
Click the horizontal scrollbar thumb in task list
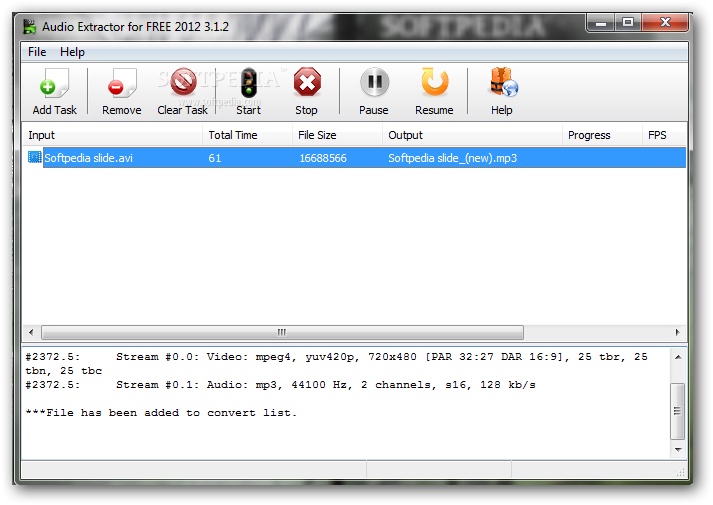click(282, 332)
